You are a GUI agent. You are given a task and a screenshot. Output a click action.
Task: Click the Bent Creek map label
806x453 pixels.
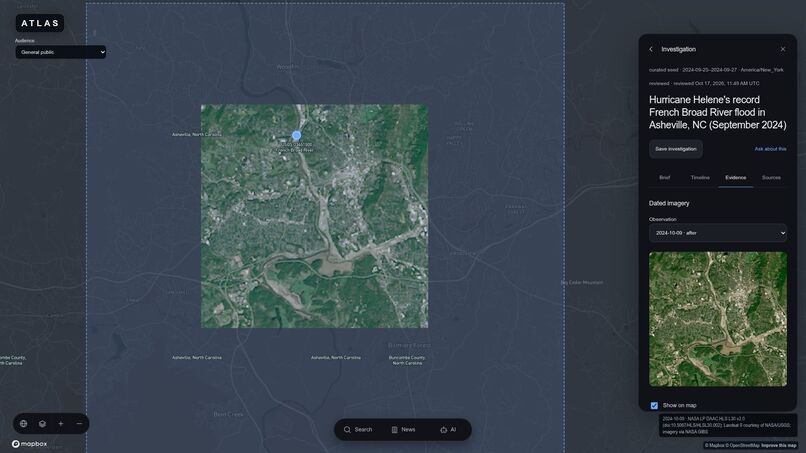coord(228,414)
